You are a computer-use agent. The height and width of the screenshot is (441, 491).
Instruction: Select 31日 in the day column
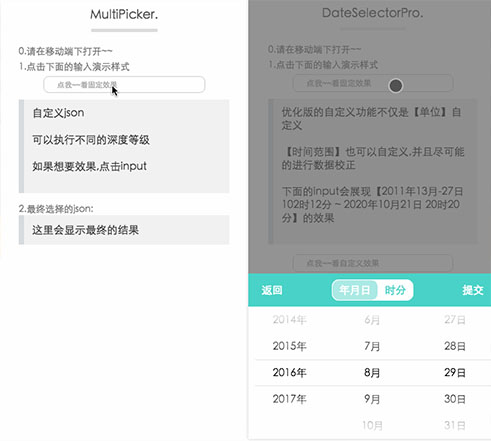pos(455,425)
